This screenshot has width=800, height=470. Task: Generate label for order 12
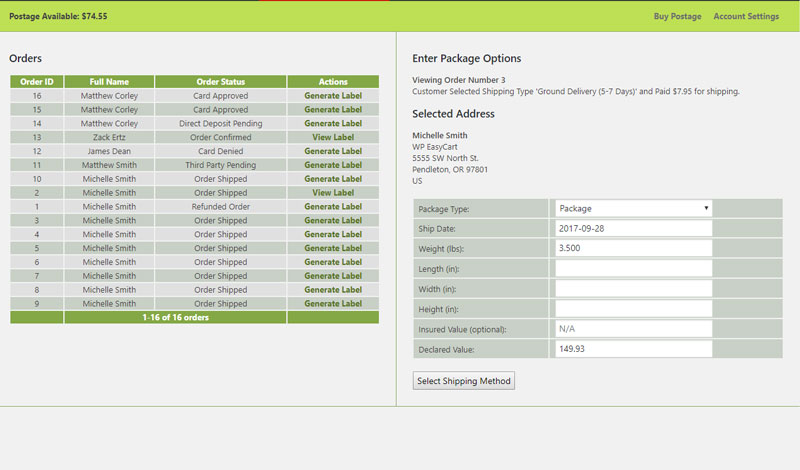(333, 151)
